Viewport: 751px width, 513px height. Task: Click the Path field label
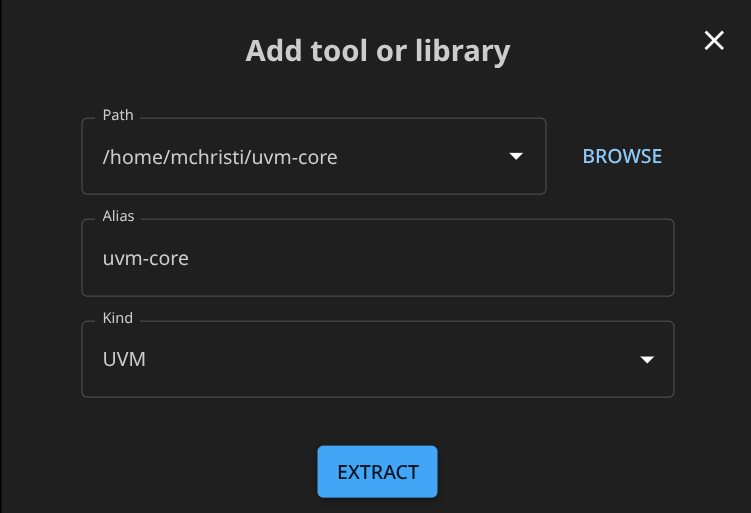pos(118,116)
